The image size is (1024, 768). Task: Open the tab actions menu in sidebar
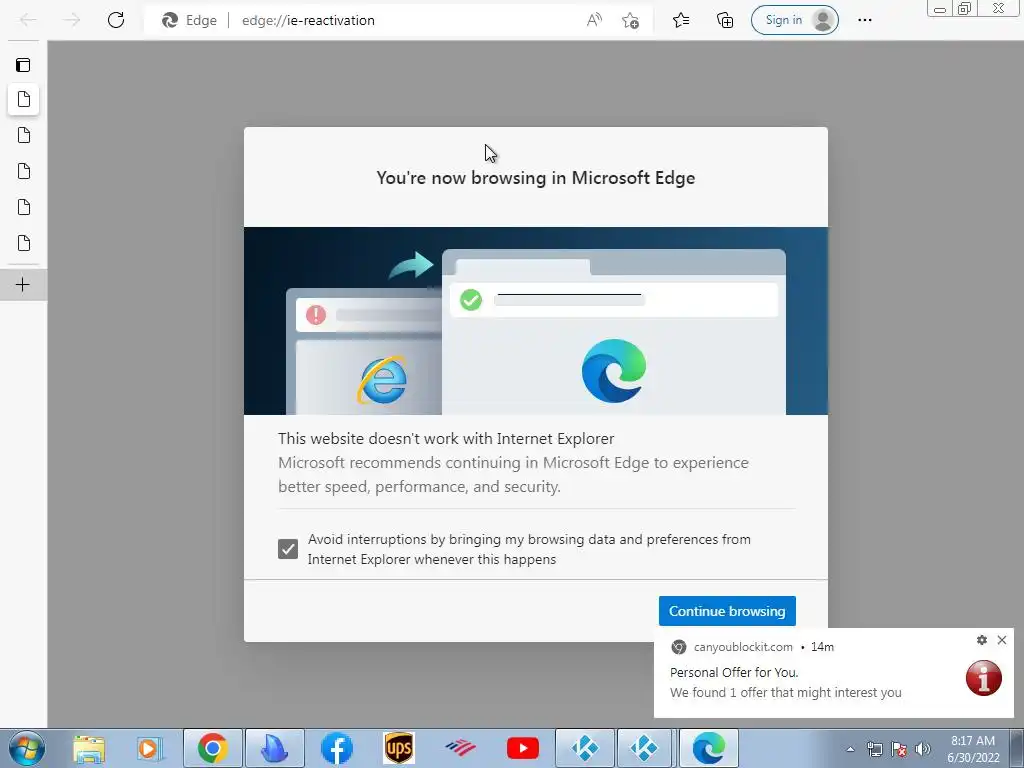tap(23, 65)
